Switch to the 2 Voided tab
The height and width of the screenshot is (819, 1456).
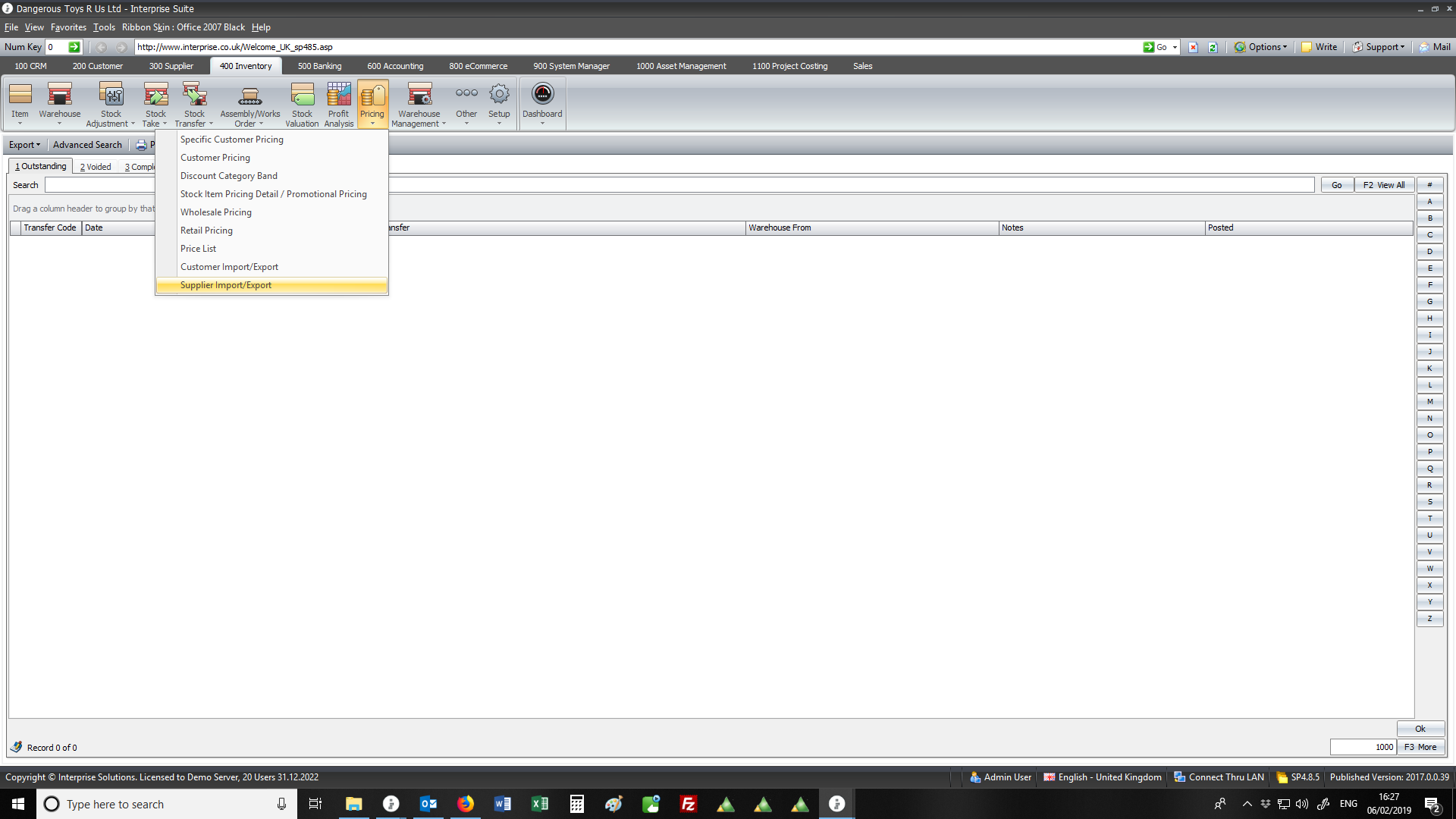tap(96, 167)
